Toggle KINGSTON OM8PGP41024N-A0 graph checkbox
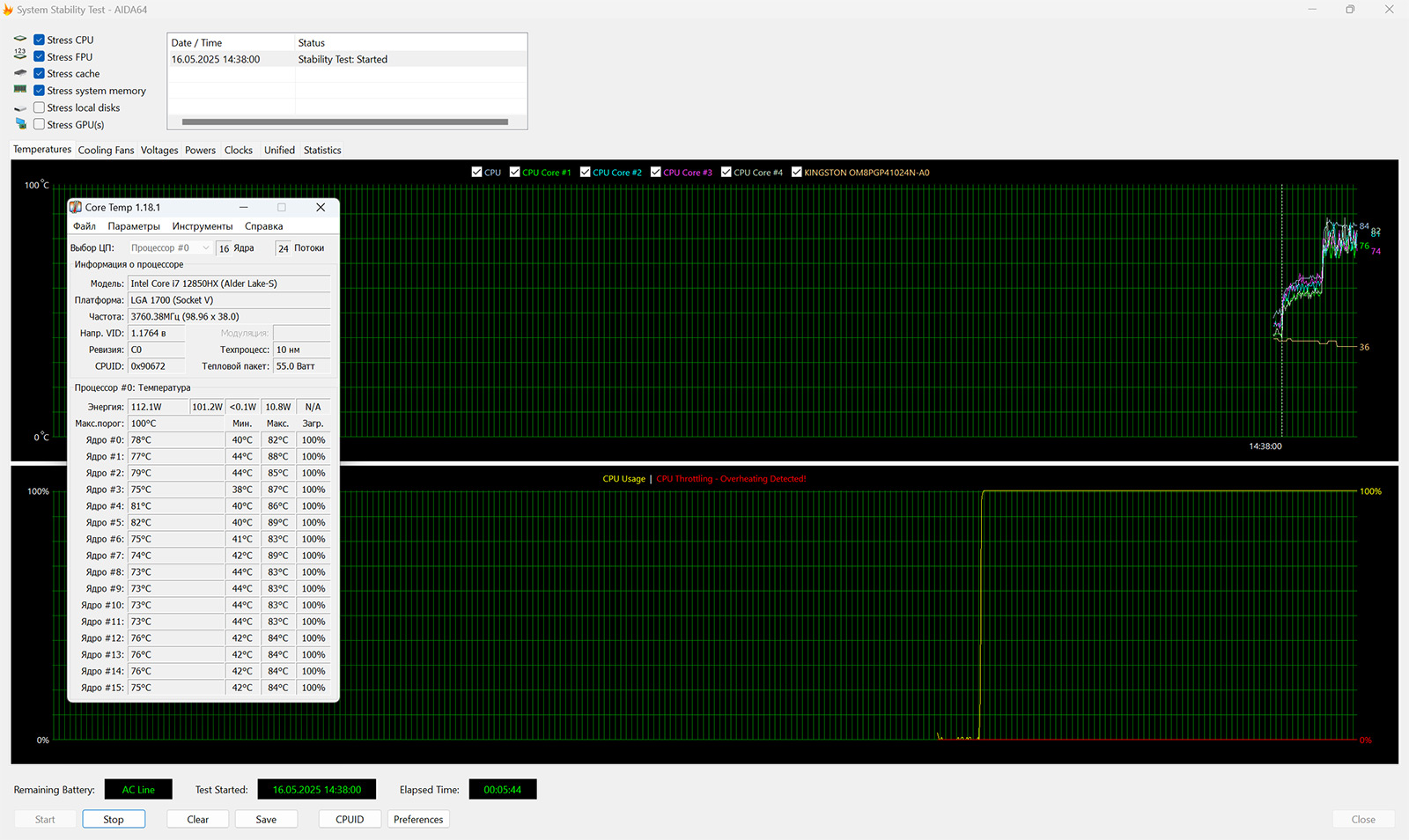Viewport: 1409px width, 840px height. 796,172
